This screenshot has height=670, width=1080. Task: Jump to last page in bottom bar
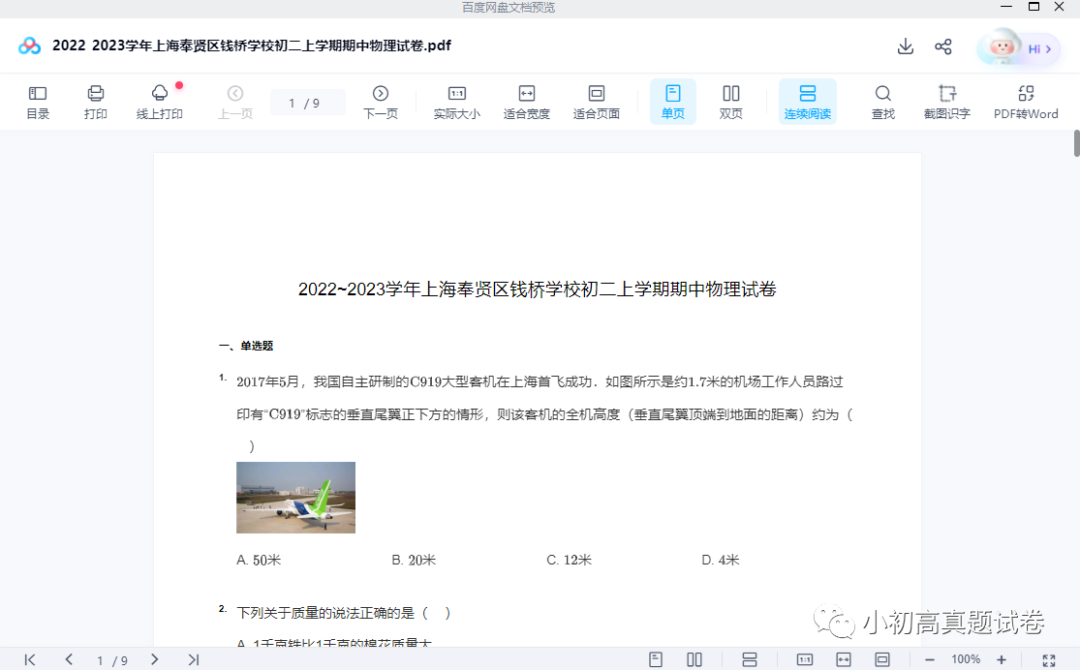194,660
